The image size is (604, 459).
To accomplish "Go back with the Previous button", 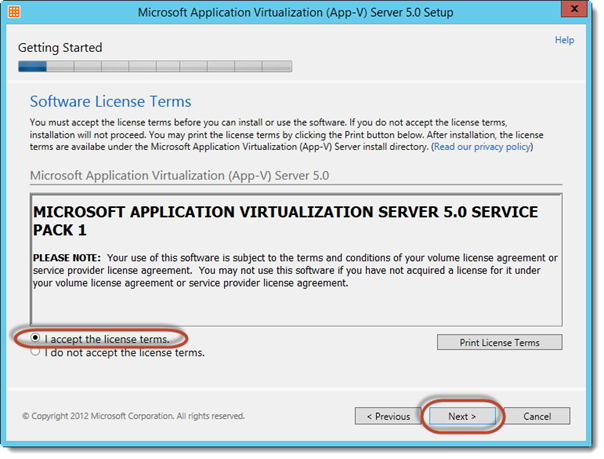I will tap(388, 416).
